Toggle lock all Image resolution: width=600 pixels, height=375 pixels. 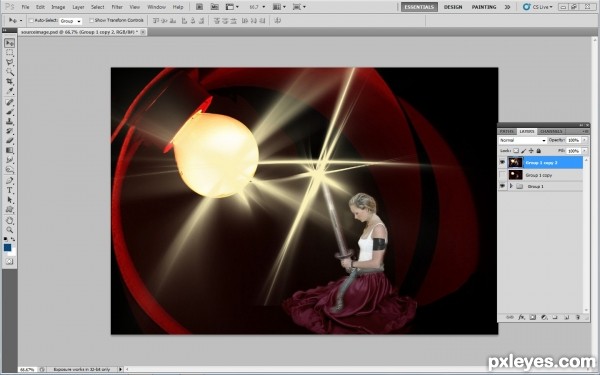[538, 151]
